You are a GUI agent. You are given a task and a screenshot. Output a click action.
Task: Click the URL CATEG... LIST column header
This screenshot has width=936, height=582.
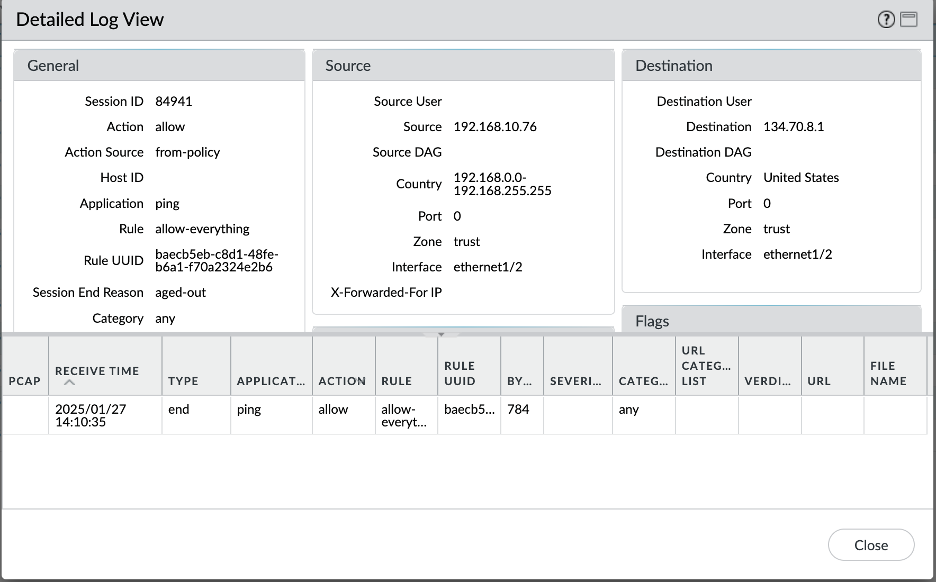(x=707, y=365)
